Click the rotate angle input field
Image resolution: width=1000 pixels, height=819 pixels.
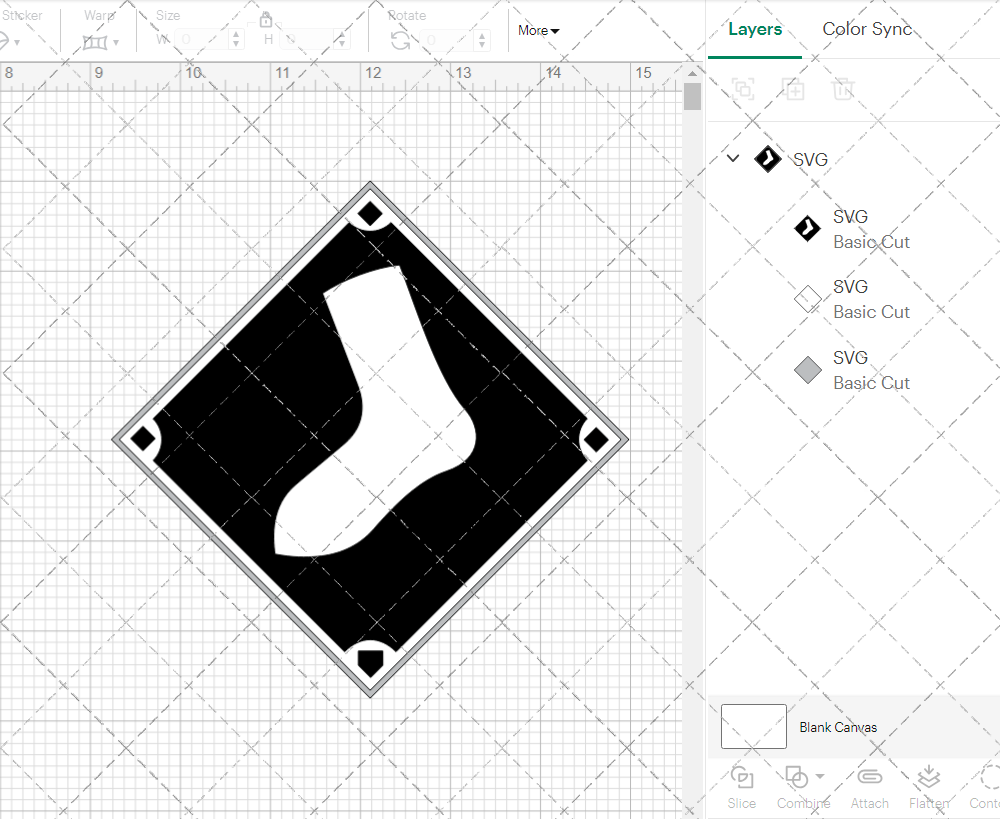(446, 40)
